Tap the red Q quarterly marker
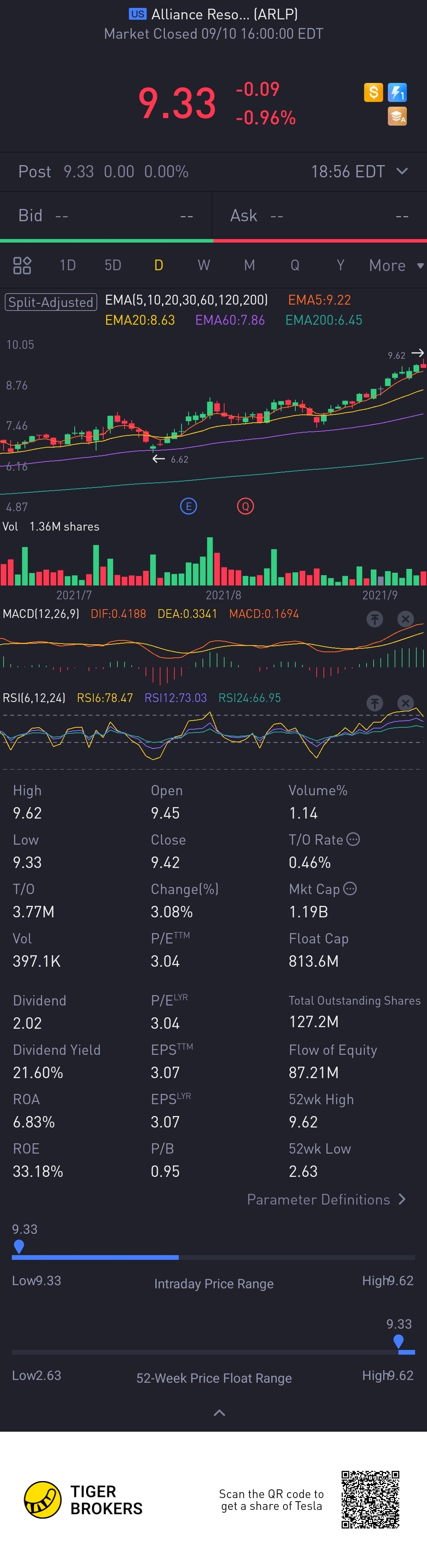This screenshot has height=1568, width=427. click(x=246, y=506)
